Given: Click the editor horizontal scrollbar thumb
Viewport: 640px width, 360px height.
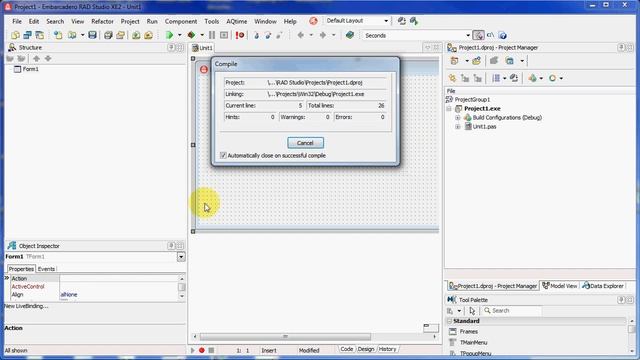Looking at the screenshot, I should (285, 337).
